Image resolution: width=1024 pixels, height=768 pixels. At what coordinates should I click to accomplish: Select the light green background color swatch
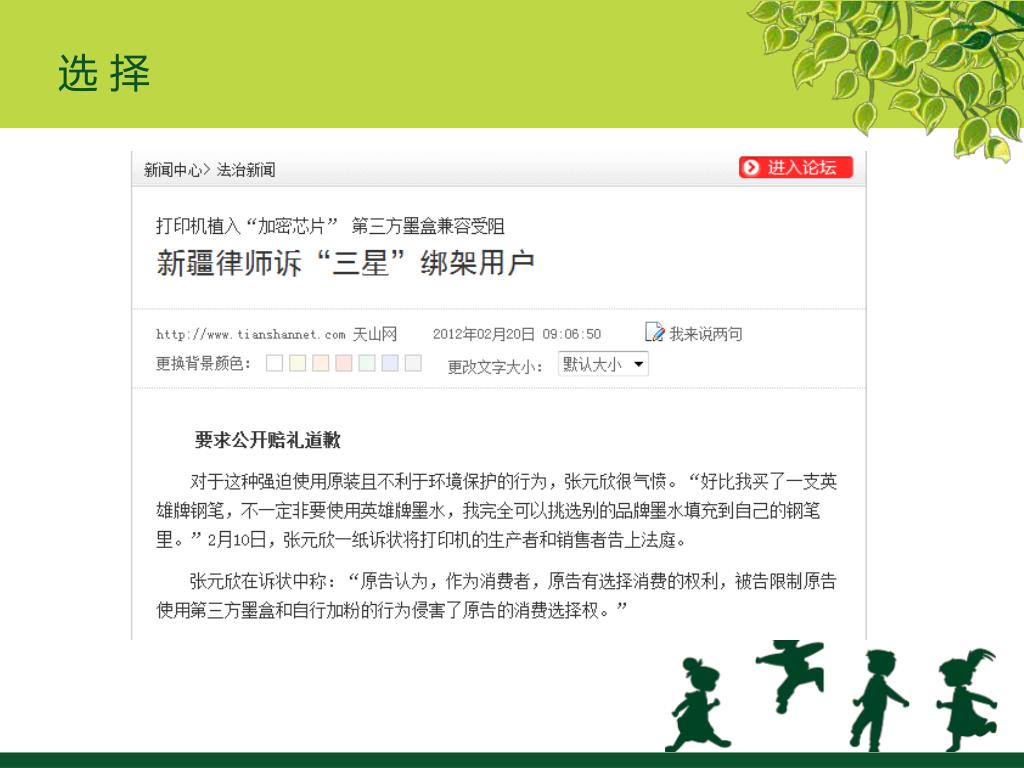click(367, 363)
